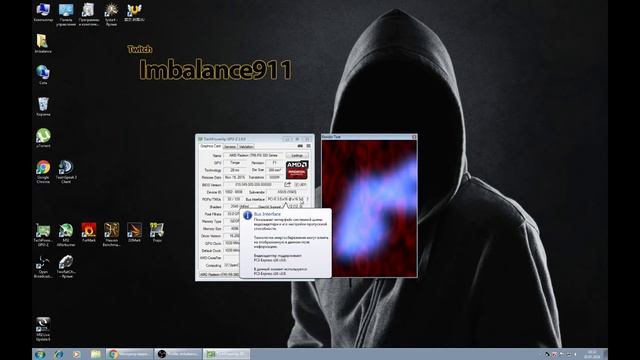The height and width of the screenshot is (360, 640).
Task: Open the GPU selection dropdown at bottom
Action: (219, 275)
